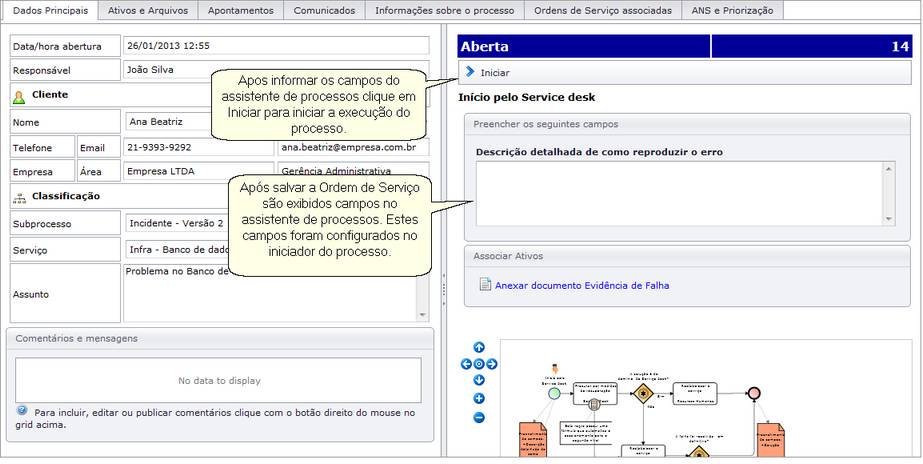Click the email field ana.beatriz@empresa.com.br
Screen dimensions: 923x464
pos(353,147)
